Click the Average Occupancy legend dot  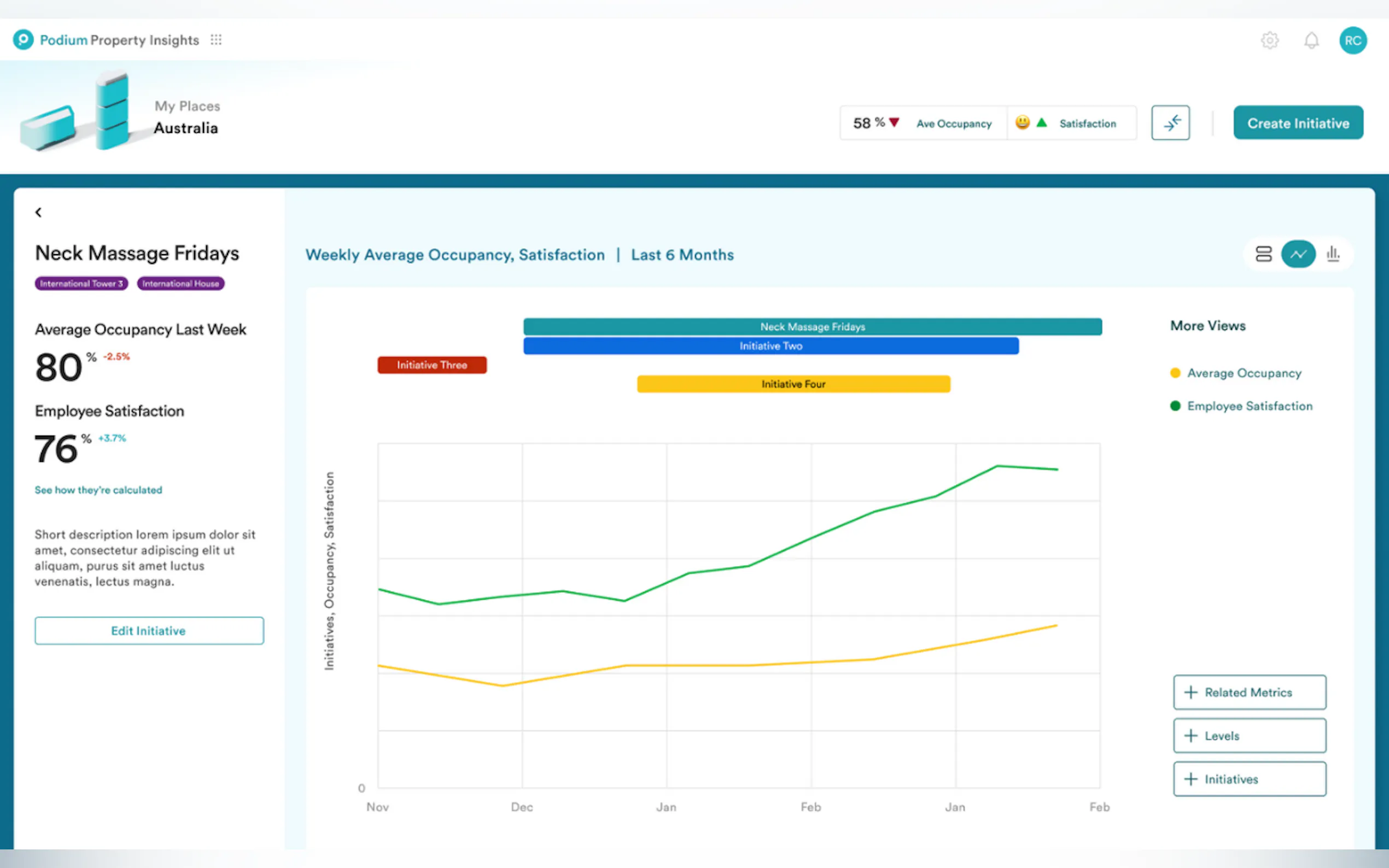[x=1175, y=373]
